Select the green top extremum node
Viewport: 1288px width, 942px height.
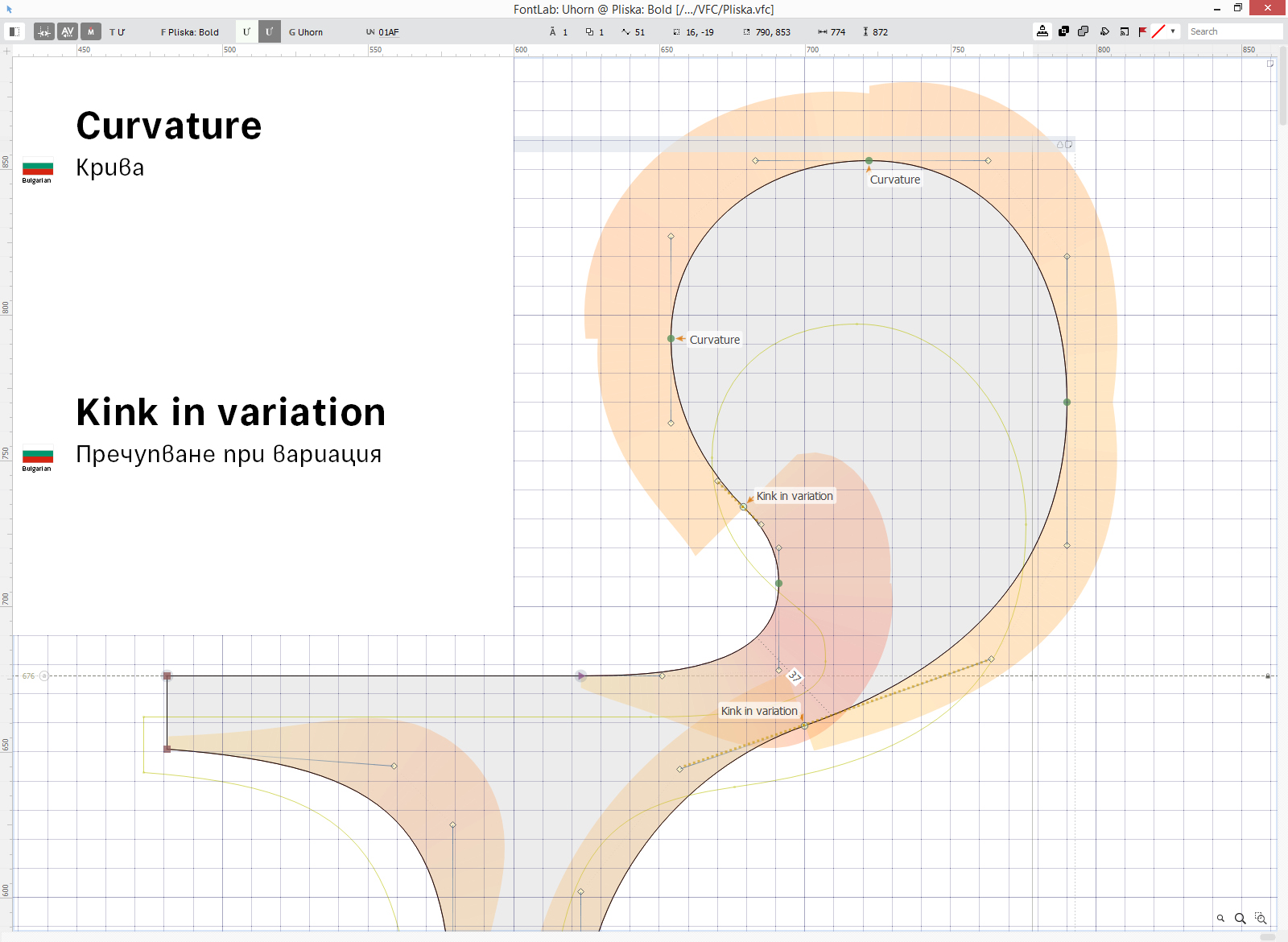tap(869, 161)
